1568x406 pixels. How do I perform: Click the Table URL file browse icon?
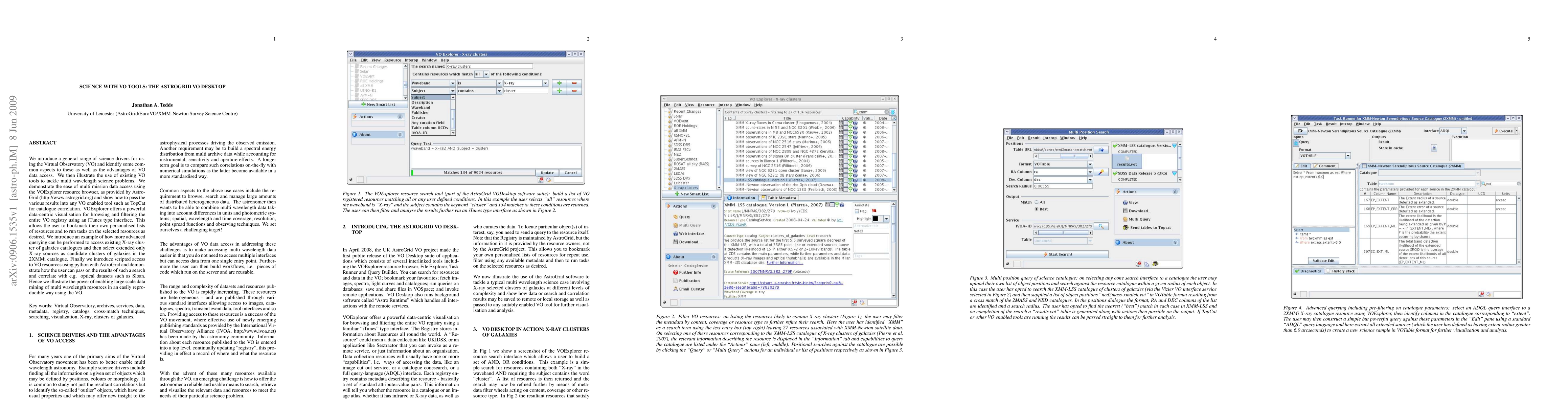[1101, 150]
